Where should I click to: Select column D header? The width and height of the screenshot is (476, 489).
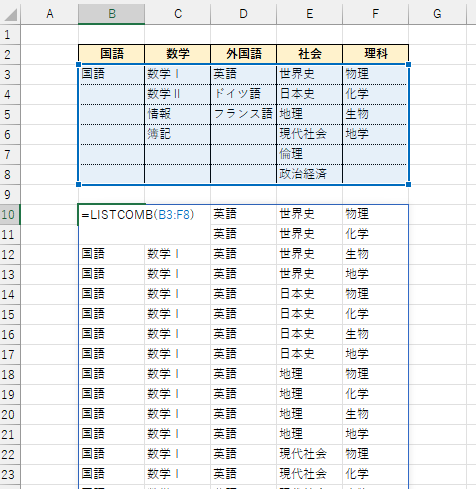click(x=244, y=14)
